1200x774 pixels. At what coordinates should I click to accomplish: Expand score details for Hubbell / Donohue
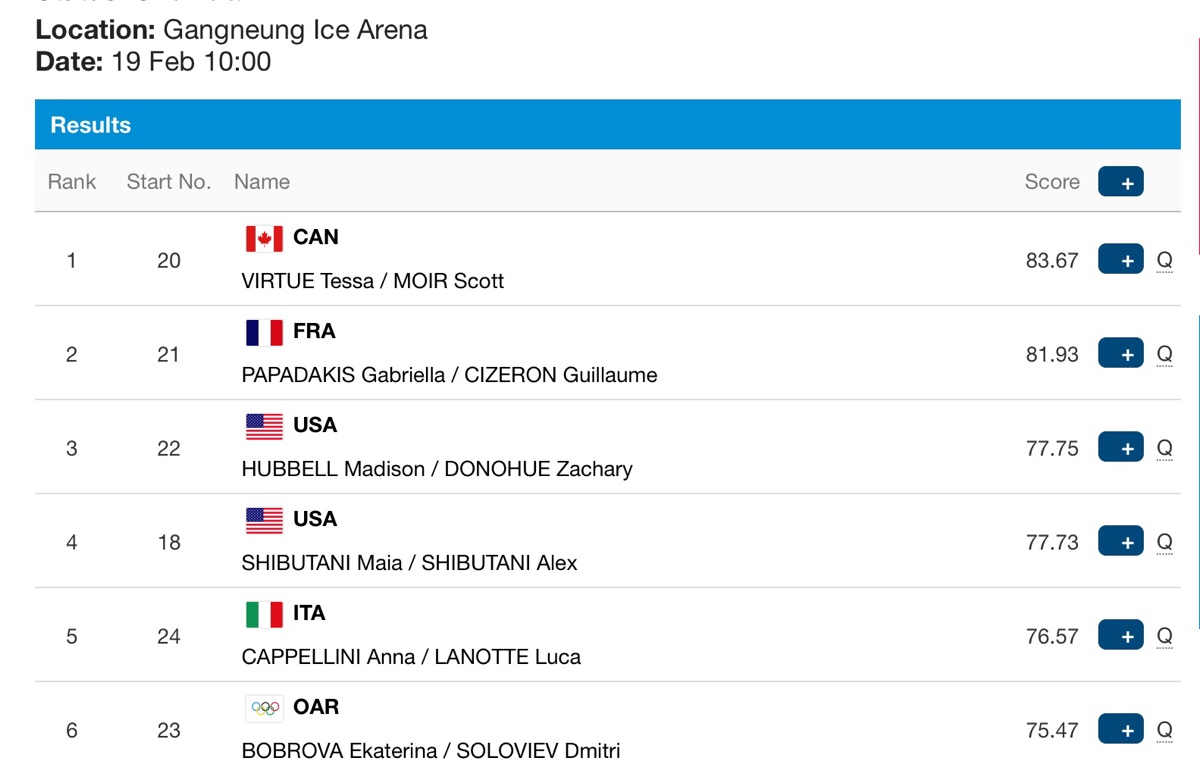tap(1120, 448)
